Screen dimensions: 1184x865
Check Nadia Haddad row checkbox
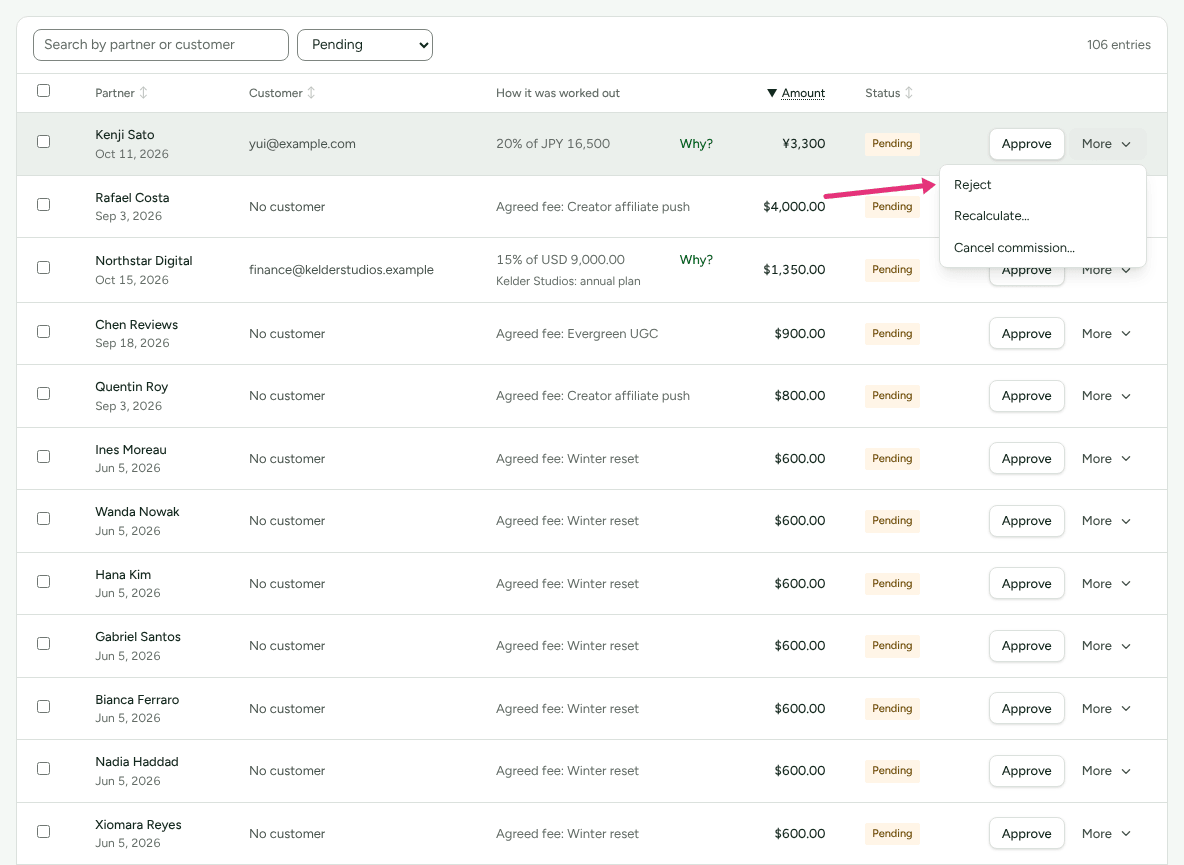pos(44,768)
